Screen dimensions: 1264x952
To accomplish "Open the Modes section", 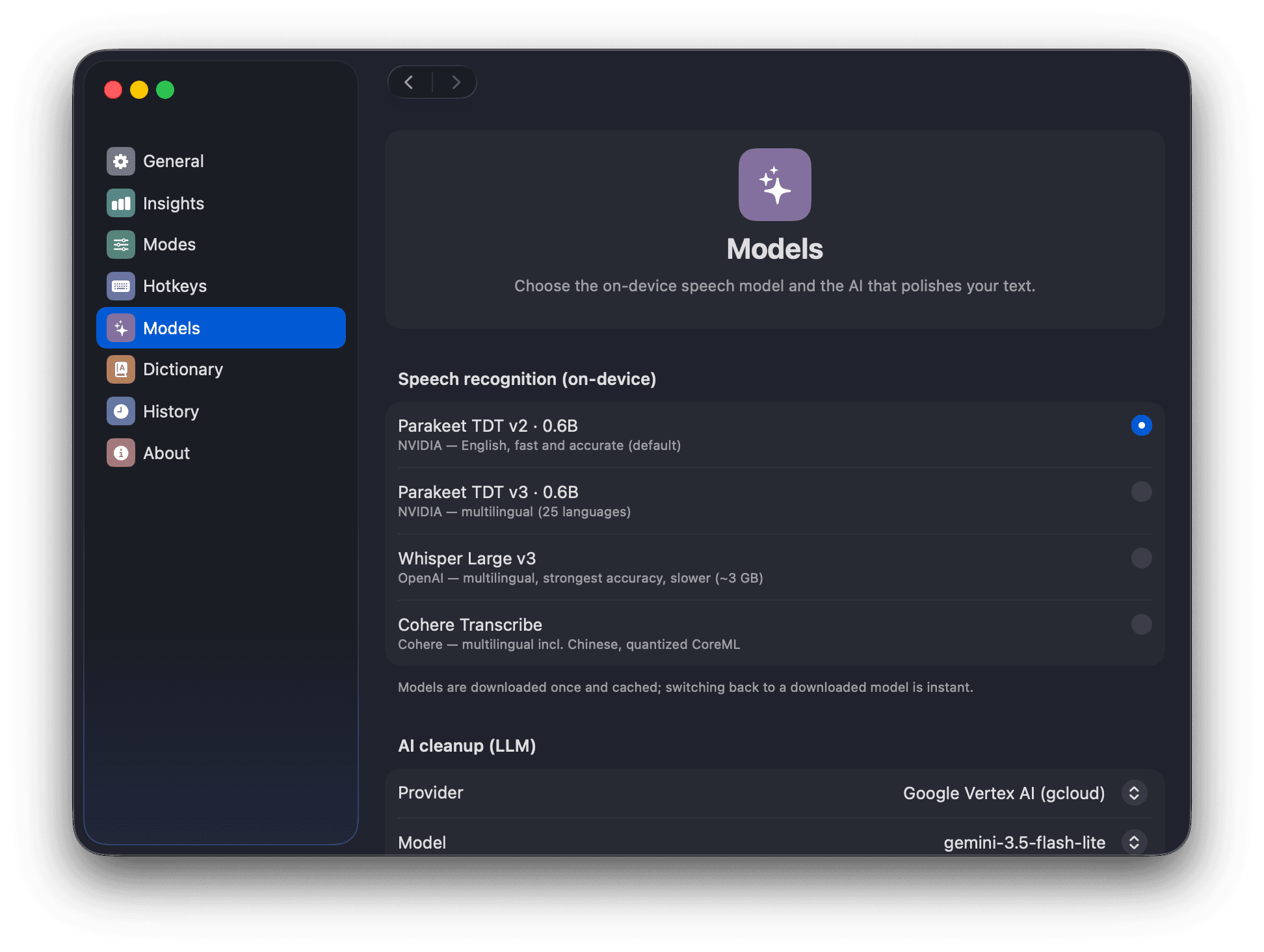I will 221,245.
